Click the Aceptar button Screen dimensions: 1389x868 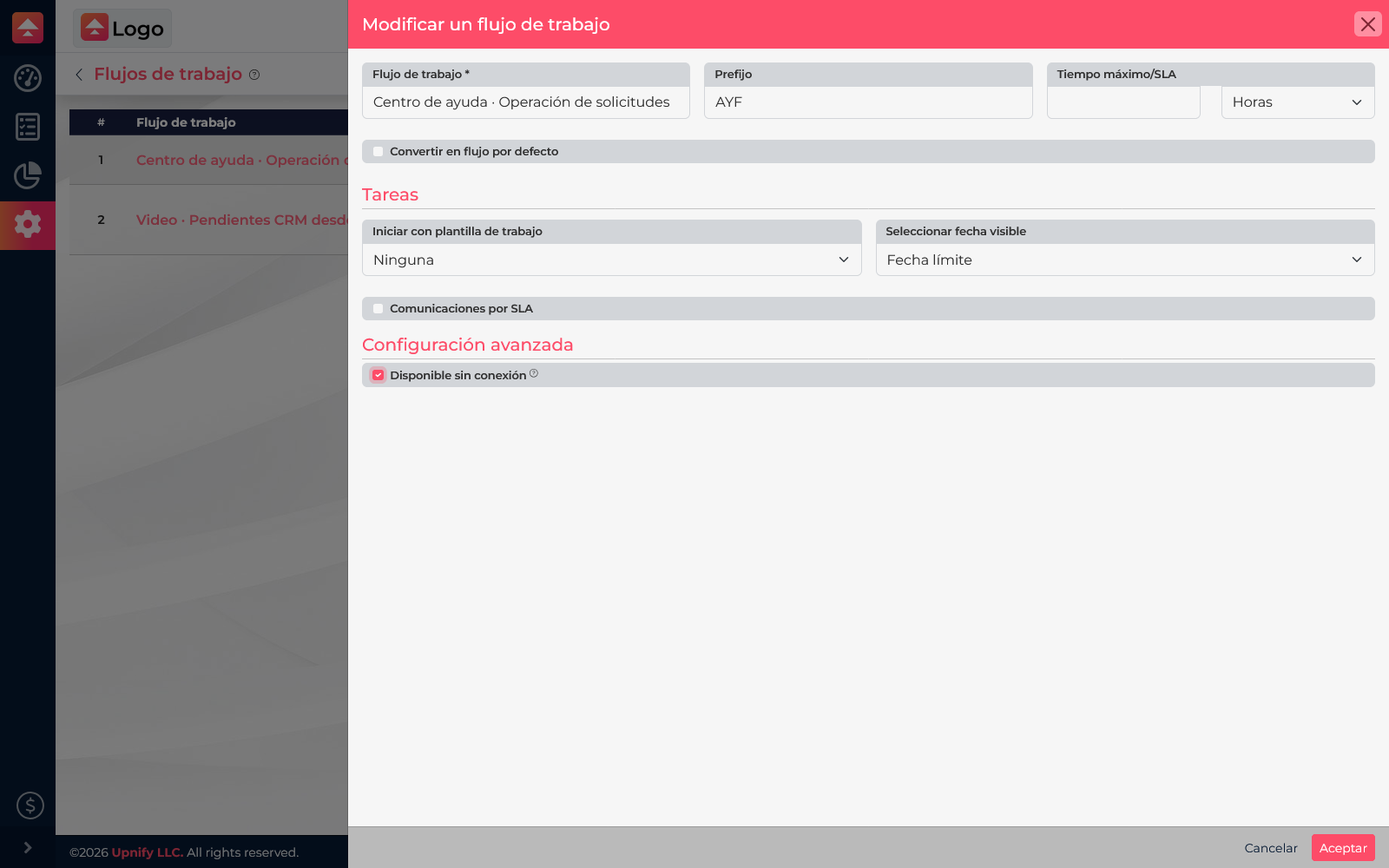click(1343, 848)
